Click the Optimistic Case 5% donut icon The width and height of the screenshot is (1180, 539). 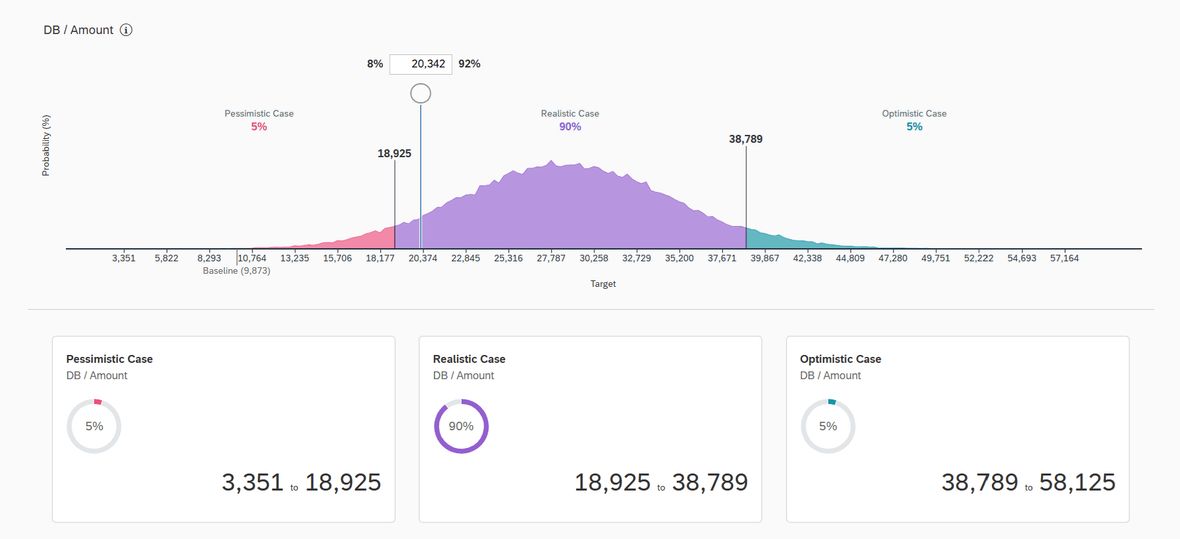click(x=828, y=426)
